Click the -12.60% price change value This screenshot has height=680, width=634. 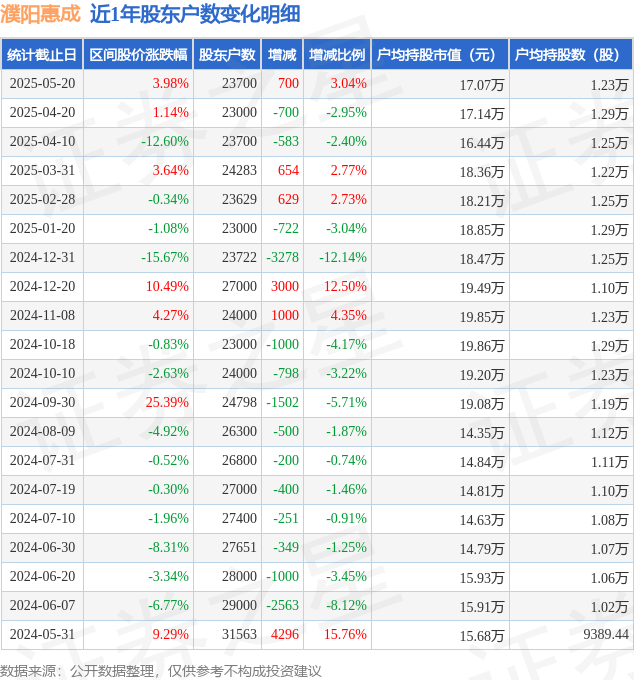[165, 141]
